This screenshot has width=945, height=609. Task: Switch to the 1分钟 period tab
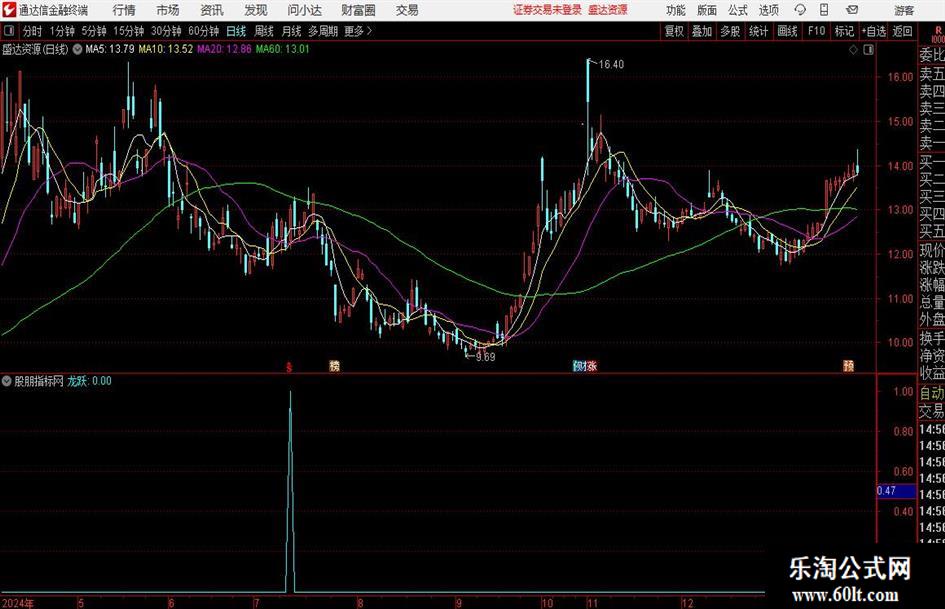(x=61, y=31)
